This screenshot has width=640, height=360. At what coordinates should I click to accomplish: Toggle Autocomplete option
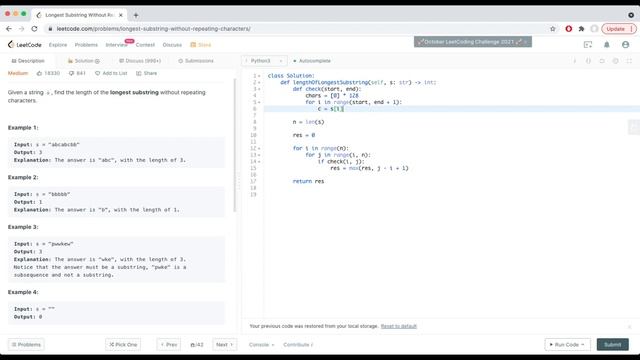[x=312, y=61]
